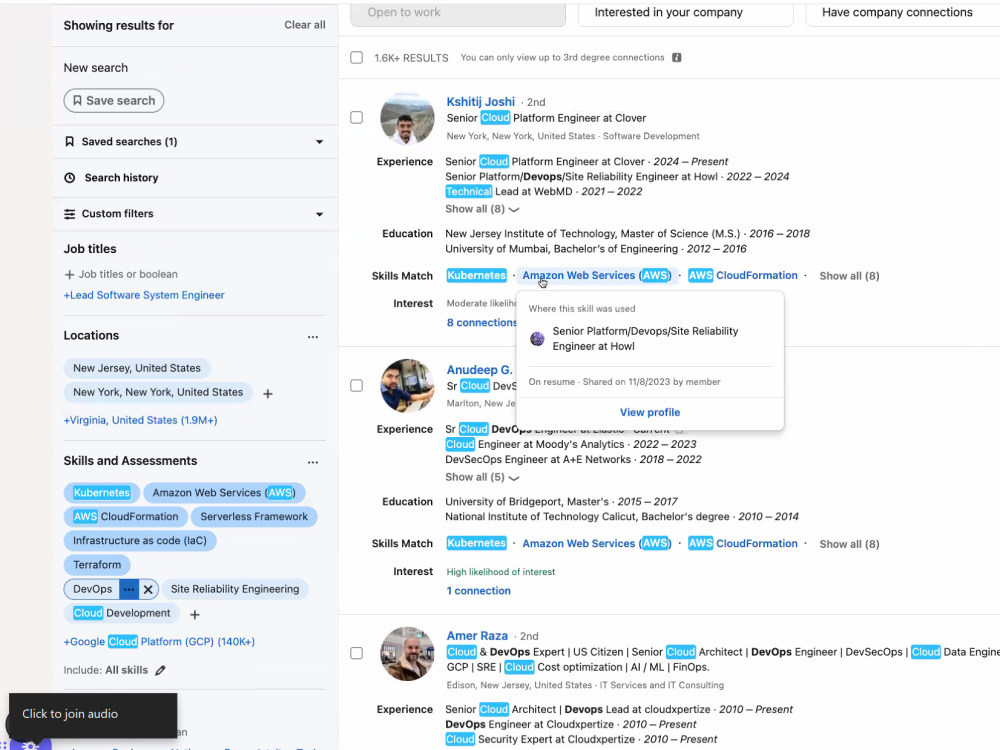Open Anudeep G. profile photo
1000x750 pixels.
tap(407, 386)
